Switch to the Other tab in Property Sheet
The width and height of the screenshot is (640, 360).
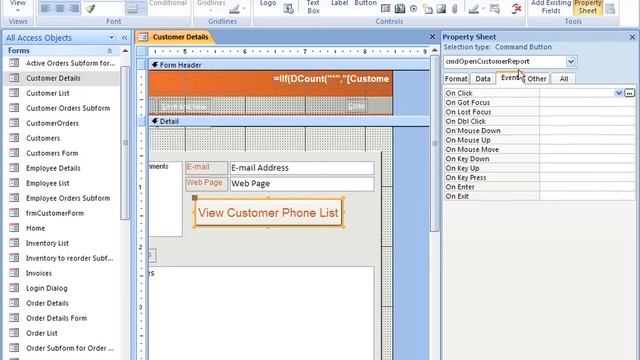537,79
